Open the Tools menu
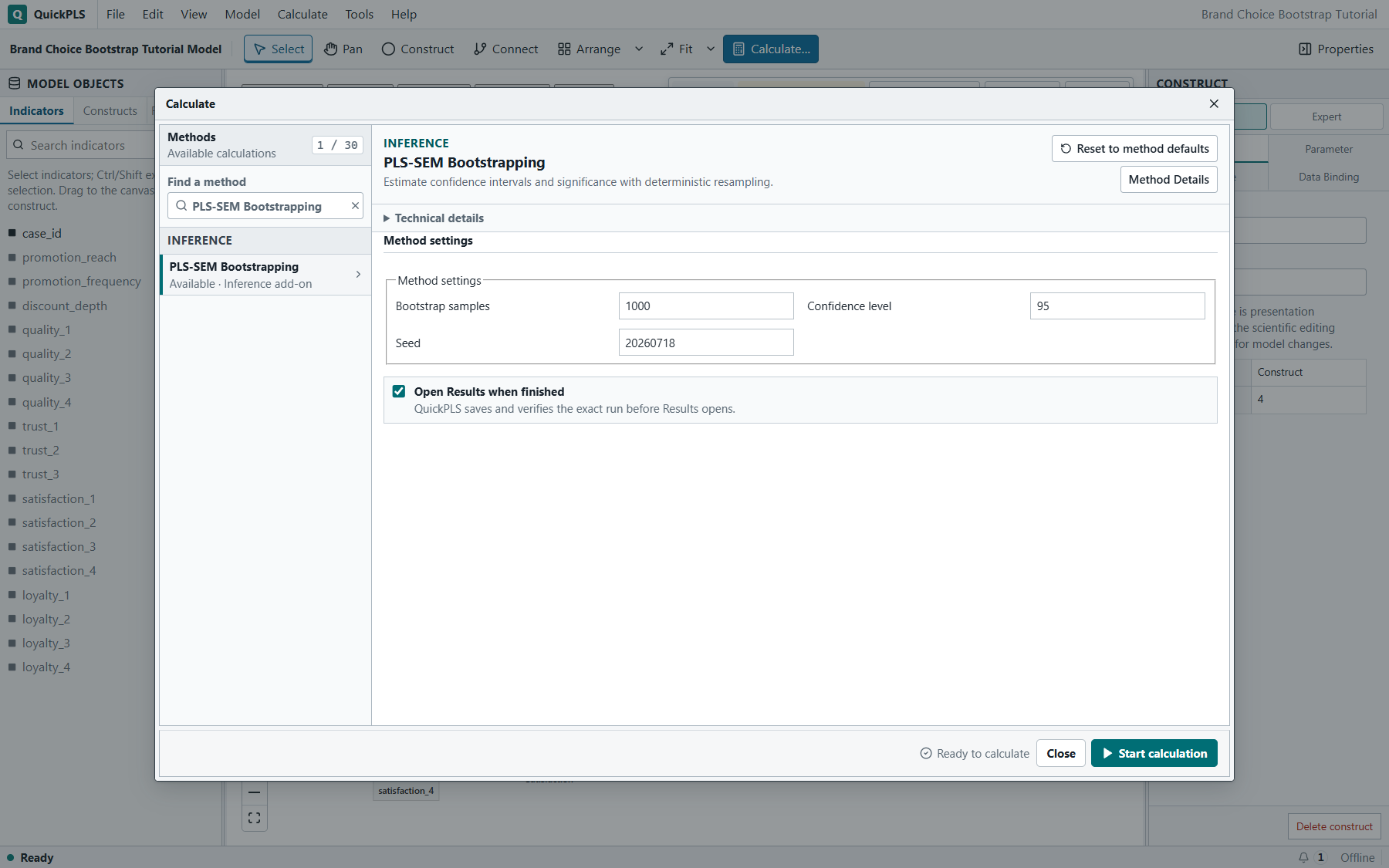The height and width of the screenshot is (868, 1389). [x=359, y=14]
